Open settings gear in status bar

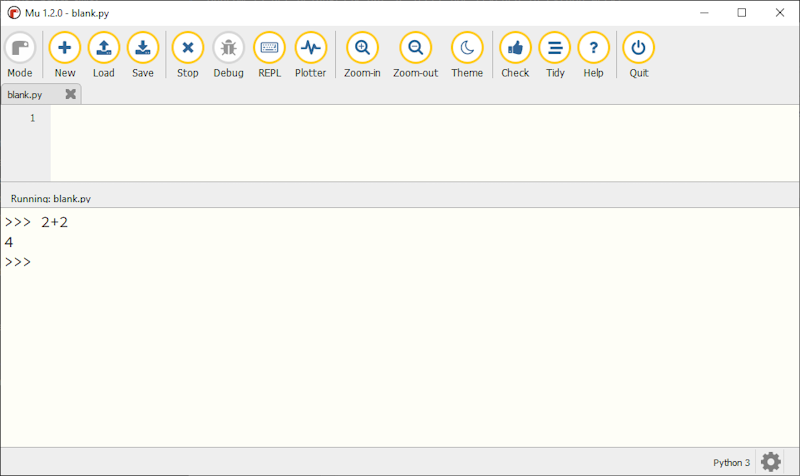pyautogui.click(x=770, y=462)
